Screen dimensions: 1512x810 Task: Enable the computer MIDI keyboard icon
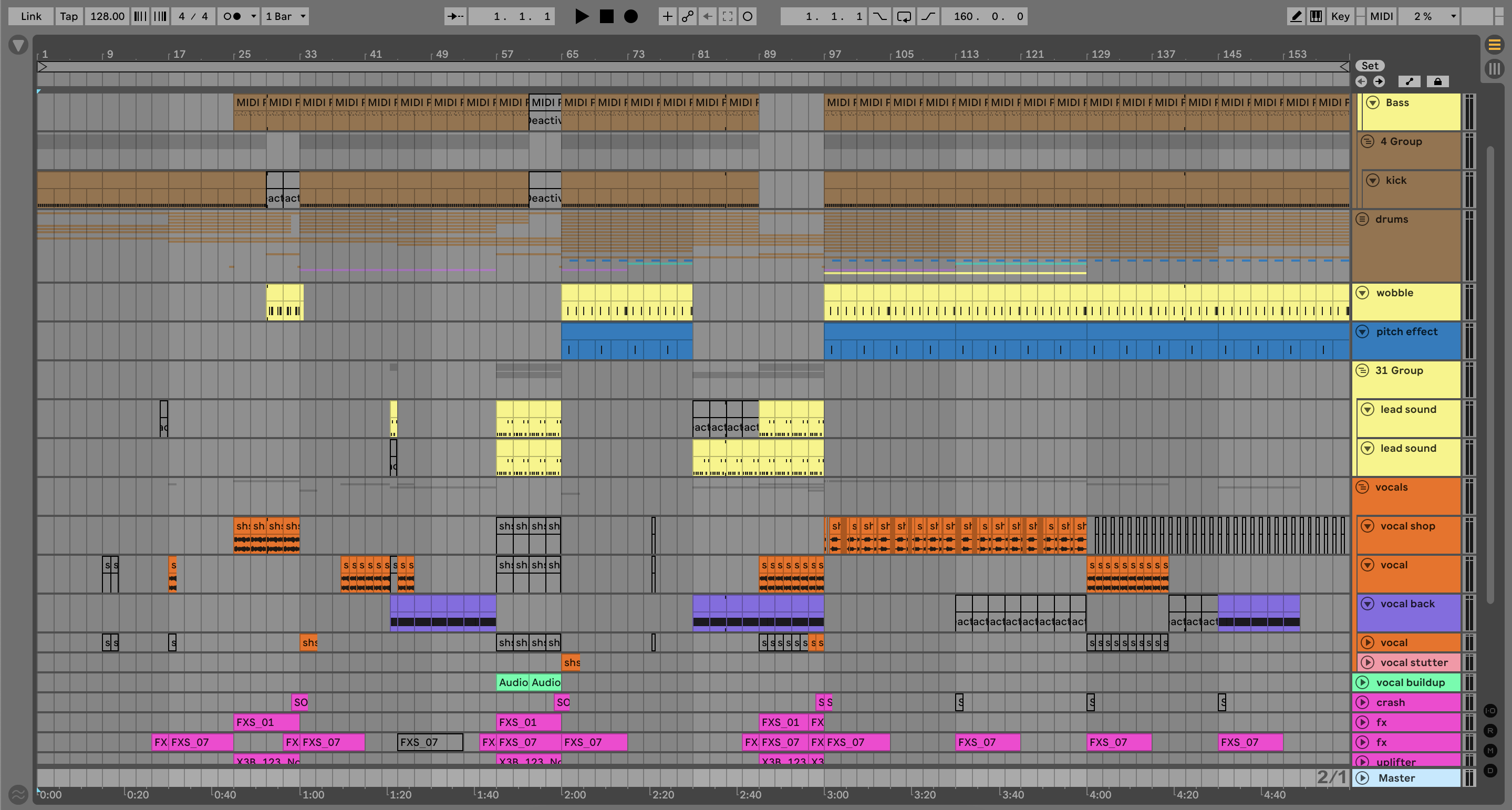[x=1316, y=16]
